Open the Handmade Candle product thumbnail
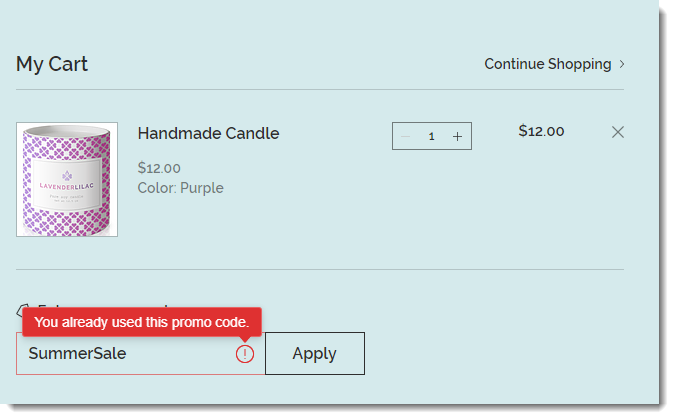This screenshot has height=419, width=674. [x=67, y=179]
